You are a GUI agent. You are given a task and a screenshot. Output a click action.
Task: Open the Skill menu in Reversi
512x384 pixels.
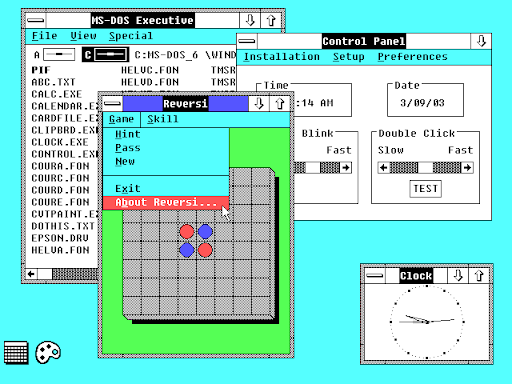pos(163,119)
